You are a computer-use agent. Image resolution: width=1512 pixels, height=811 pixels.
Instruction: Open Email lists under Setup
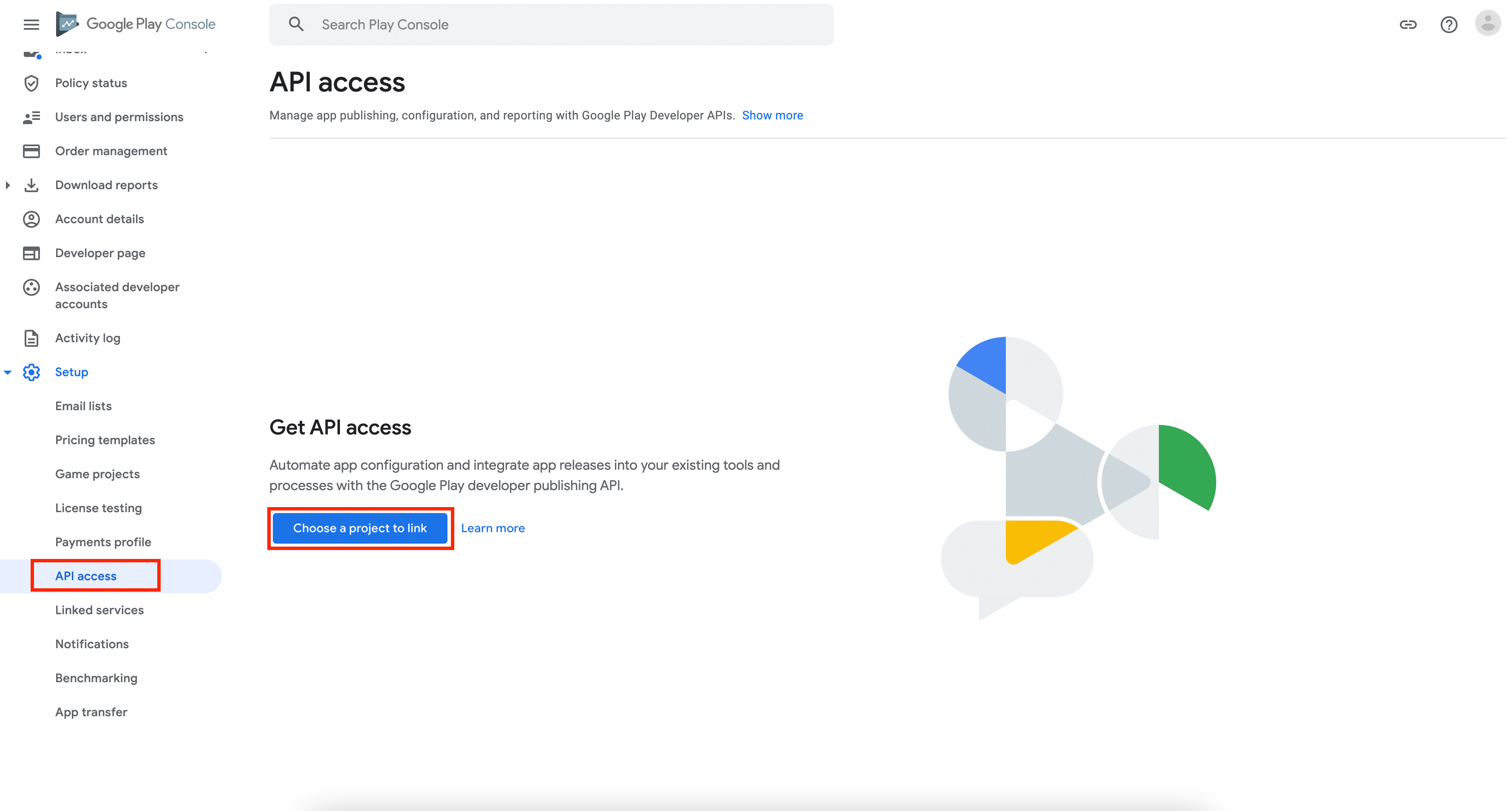tap(83, 406)
